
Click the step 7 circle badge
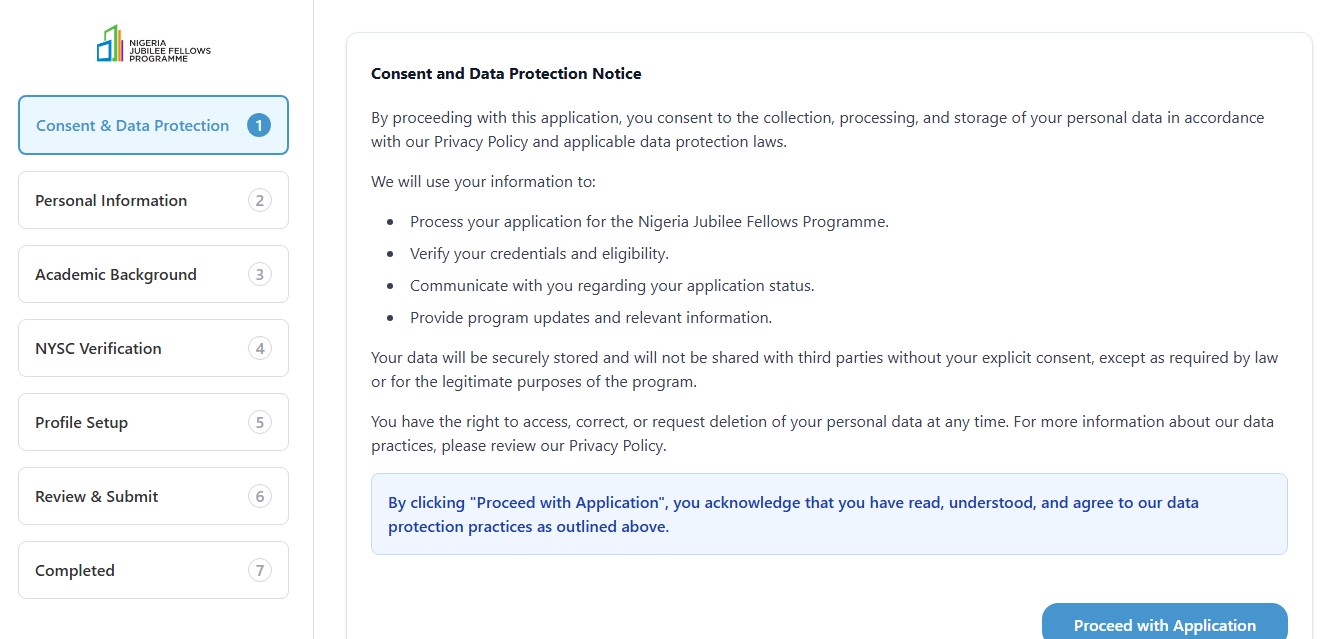260,570
